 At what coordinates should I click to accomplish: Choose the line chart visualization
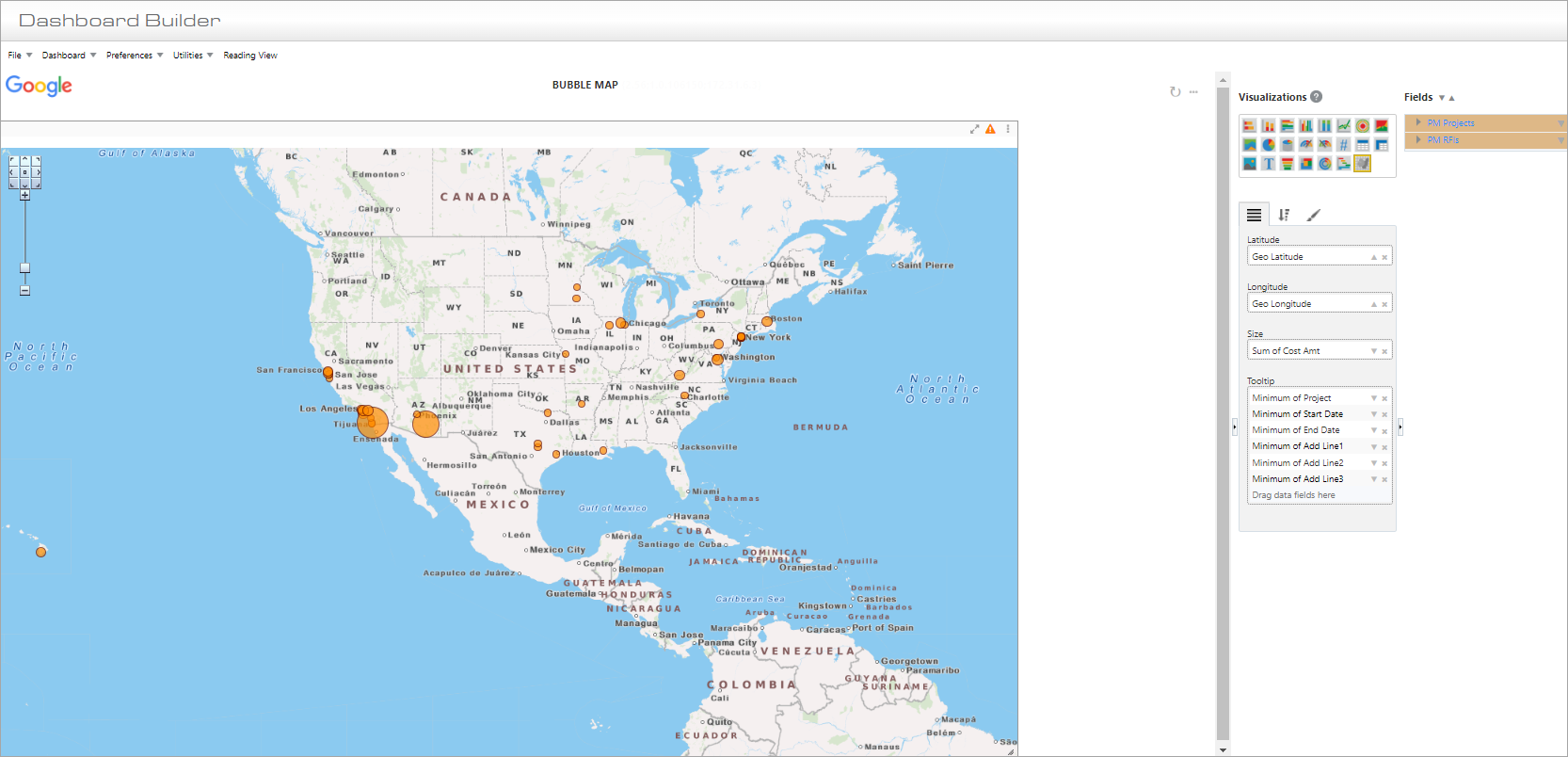coord(1344,126)
